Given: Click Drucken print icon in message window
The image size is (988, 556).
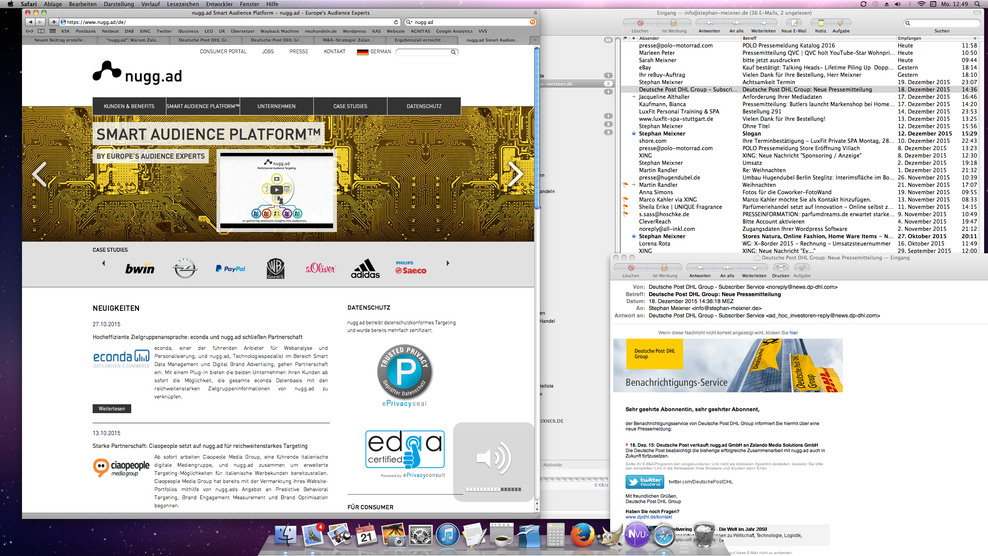Looking at the screenshot, I should click(x=780, y=268).
